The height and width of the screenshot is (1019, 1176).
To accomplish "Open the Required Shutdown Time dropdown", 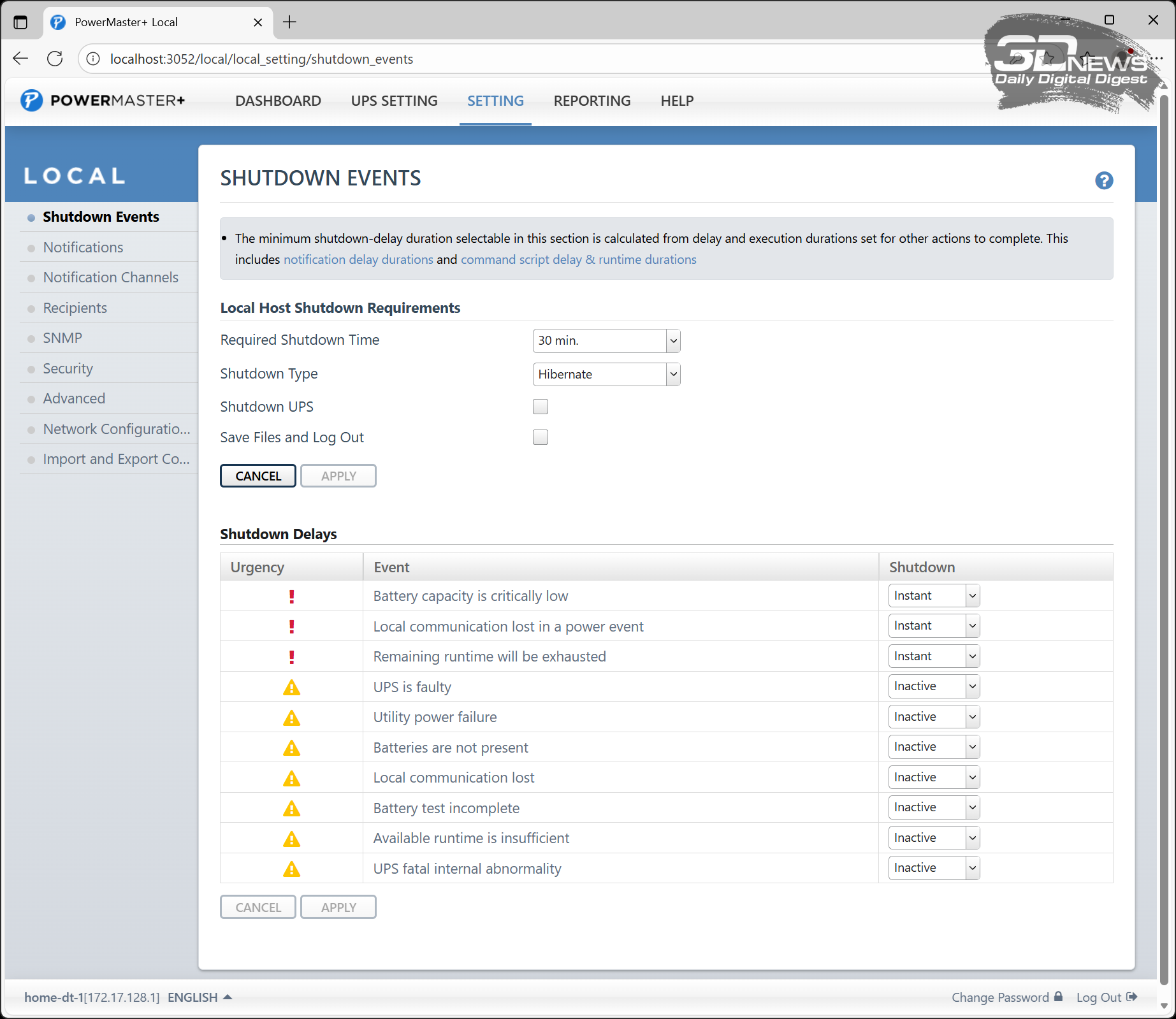I will pos(606,341).
